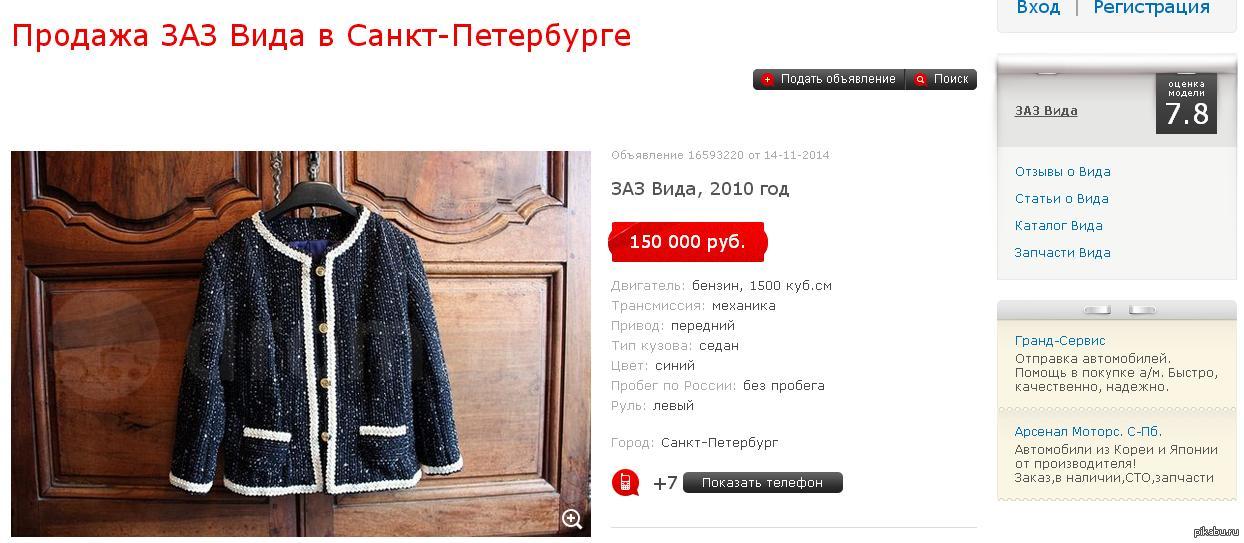Open Статьи о Вида
The image size is (1244, 543).
click(1061, 199)
